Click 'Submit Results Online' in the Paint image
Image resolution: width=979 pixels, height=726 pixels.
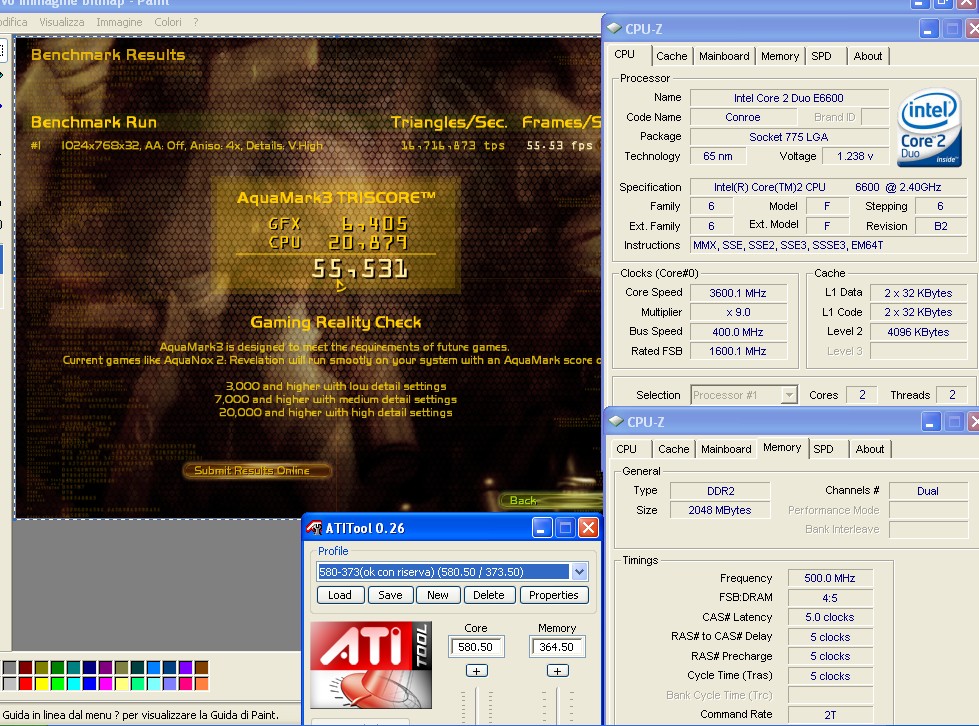(257, 471)
